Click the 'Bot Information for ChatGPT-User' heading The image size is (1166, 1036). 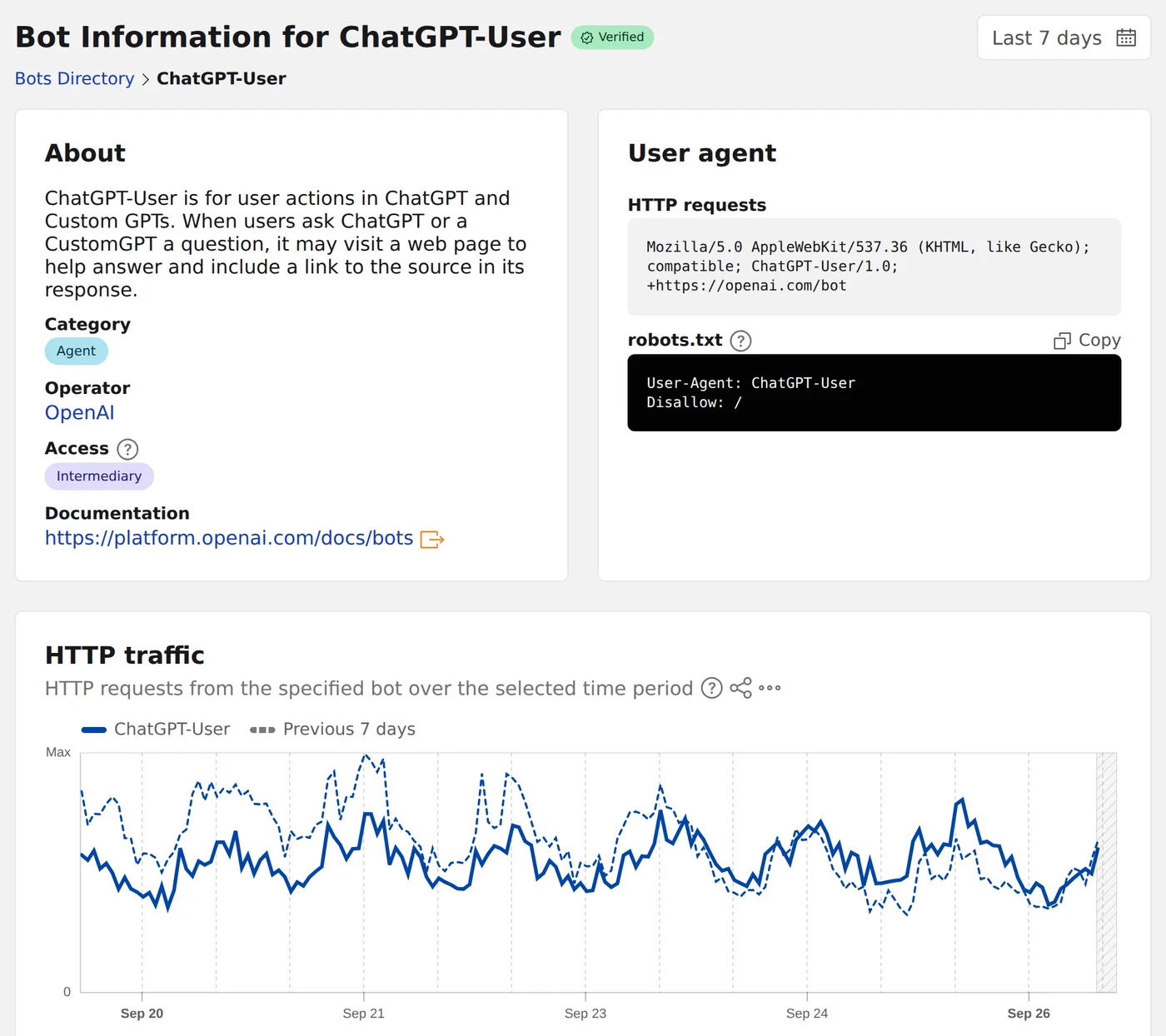coord(288,37)
